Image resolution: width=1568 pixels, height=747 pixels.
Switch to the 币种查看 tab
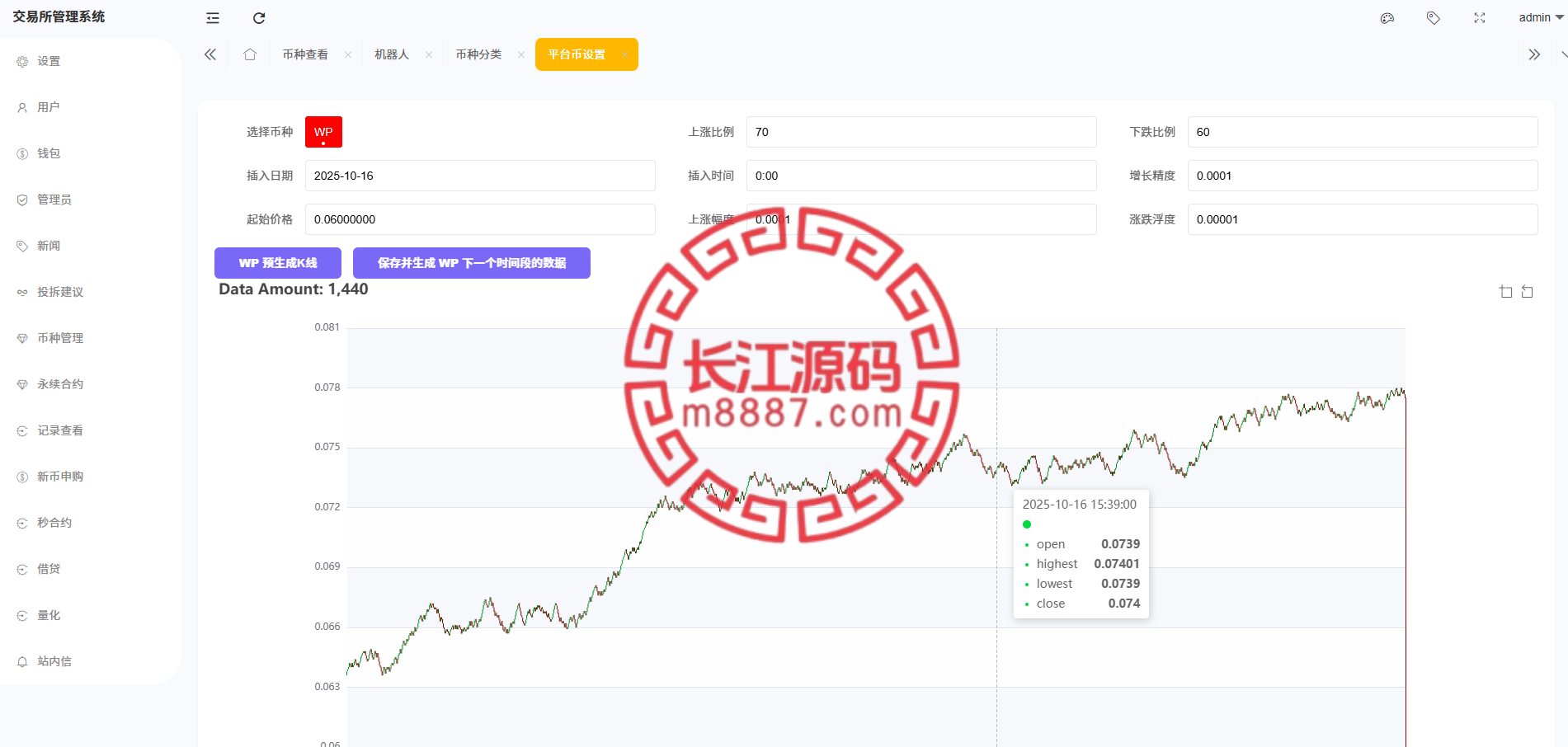click(305, 54)
